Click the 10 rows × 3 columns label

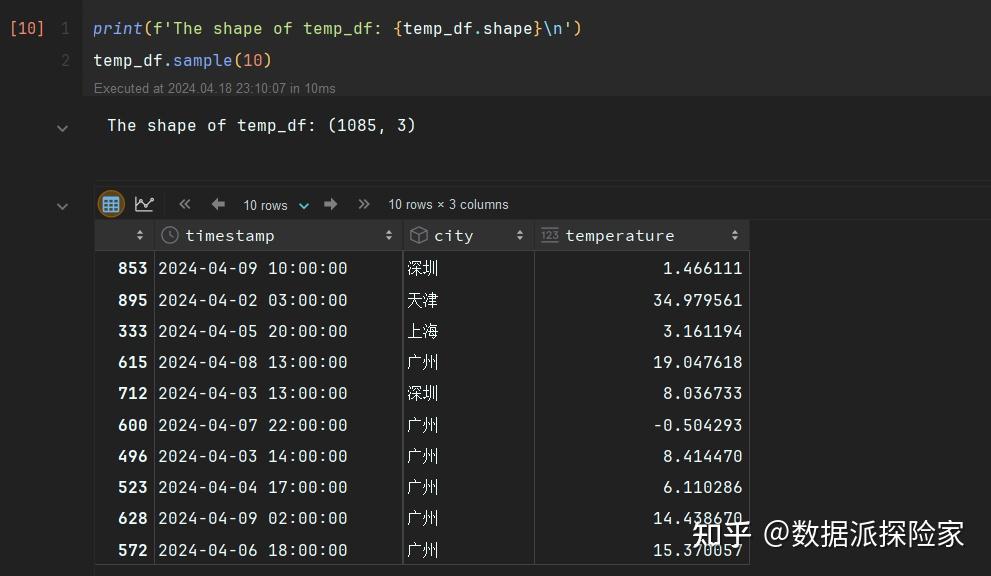pos(448,204)
